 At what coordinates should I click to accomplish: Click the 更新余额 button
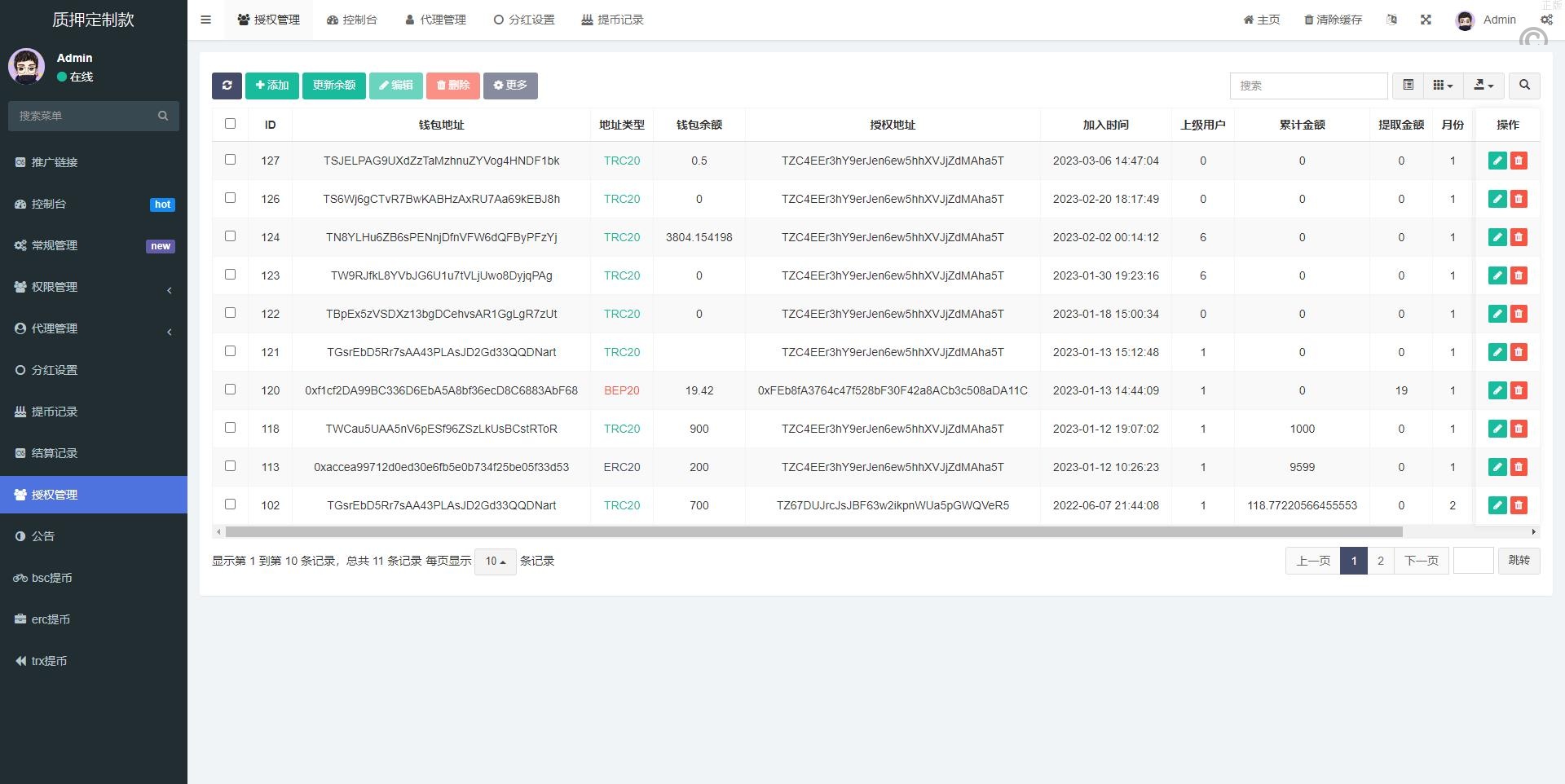coord(333,86)
